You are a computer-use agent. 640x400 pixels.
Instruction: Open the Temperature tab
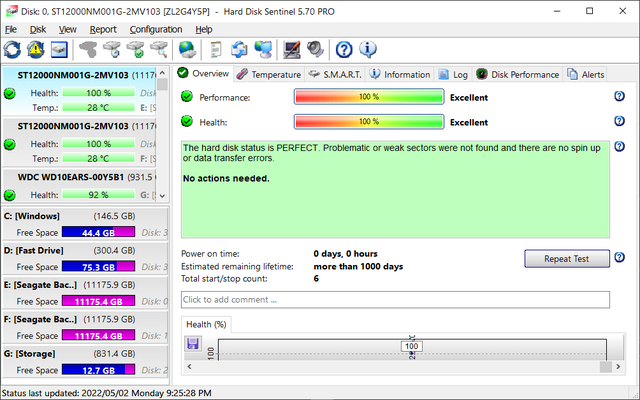[269, 74]
